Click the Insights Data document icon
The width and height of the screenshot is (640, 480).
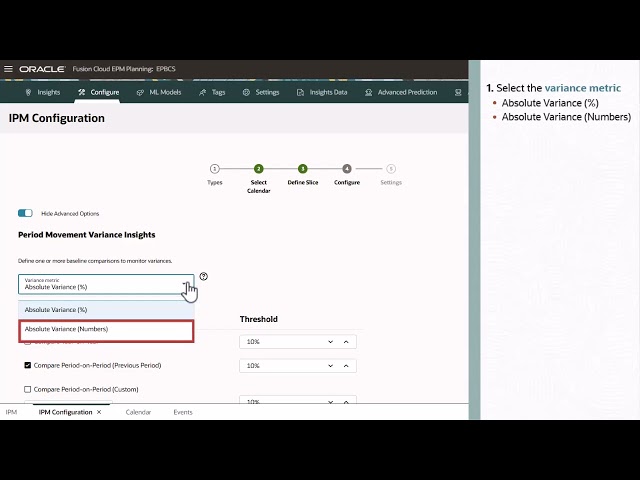pyautogui.click(x=300, y=93)
